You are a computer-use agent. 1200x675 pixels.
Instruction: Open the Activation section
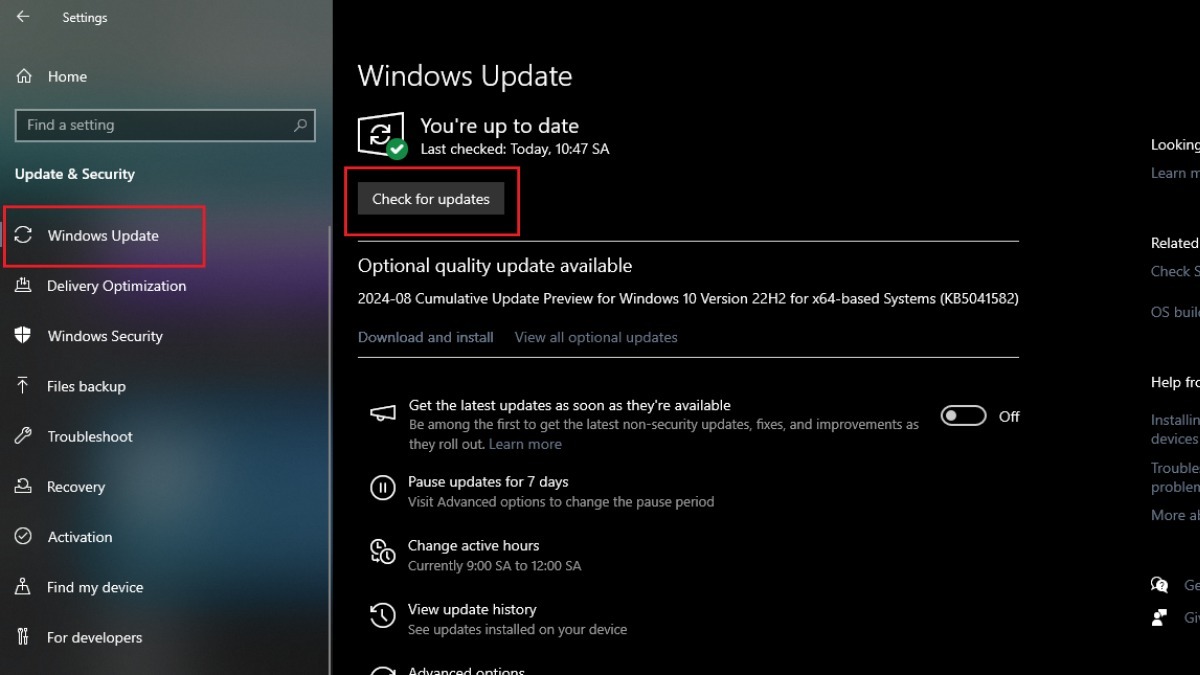click(80, 537)
